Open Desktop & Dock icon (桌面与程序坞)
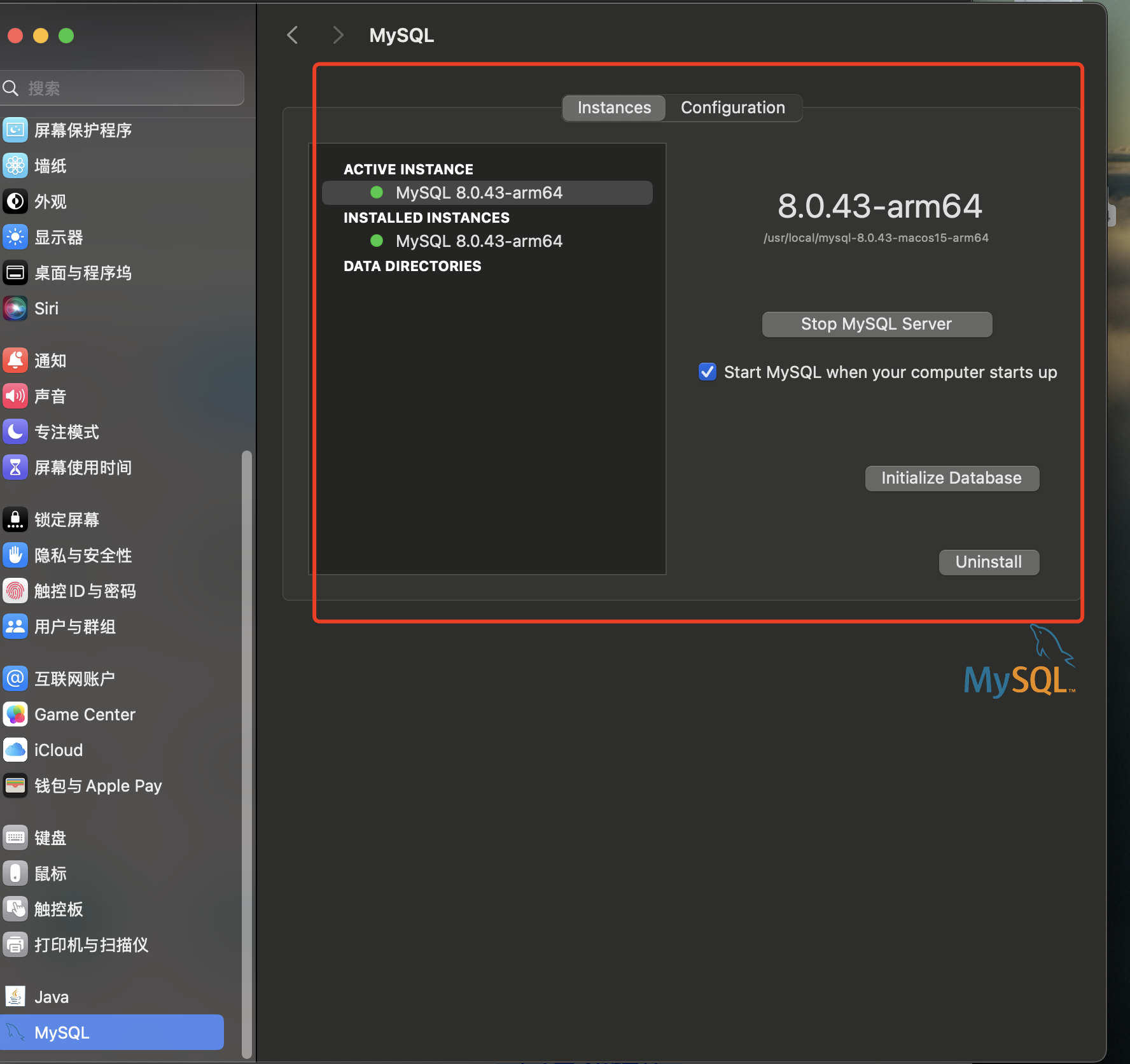 coord(15,273)
